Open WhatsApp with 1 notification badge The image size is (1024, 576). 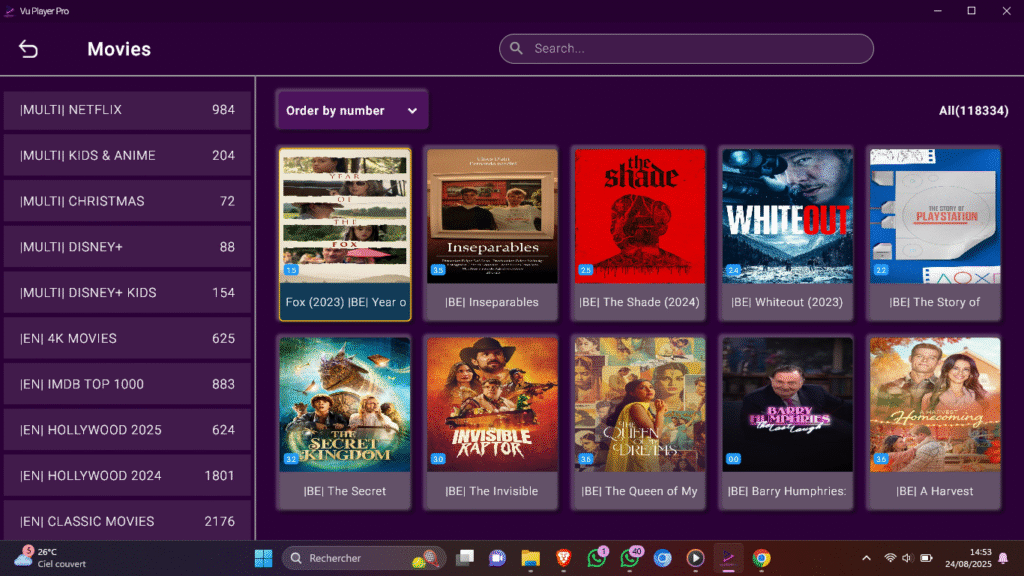[597, 557]
